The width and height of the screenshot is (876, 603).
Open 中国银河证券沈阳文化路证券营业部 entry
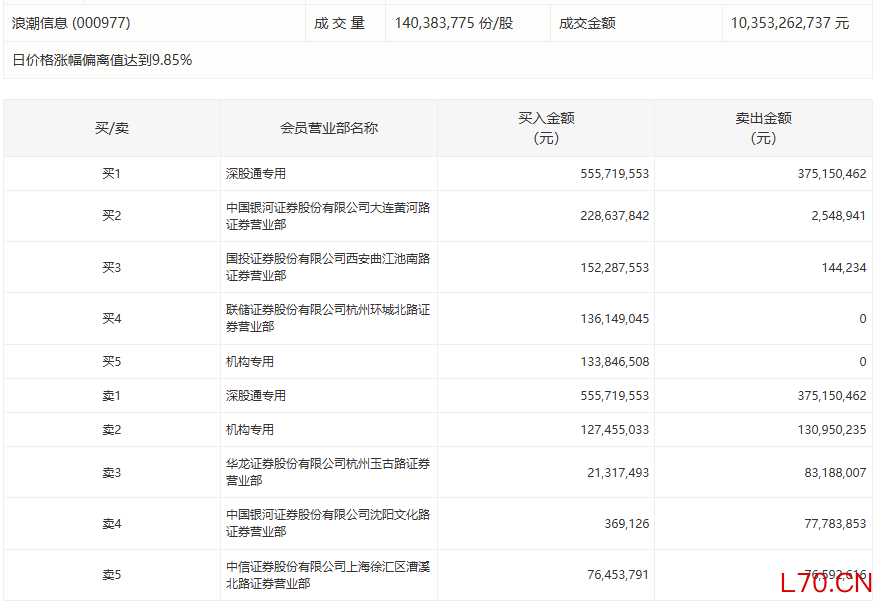pos(327,522)
